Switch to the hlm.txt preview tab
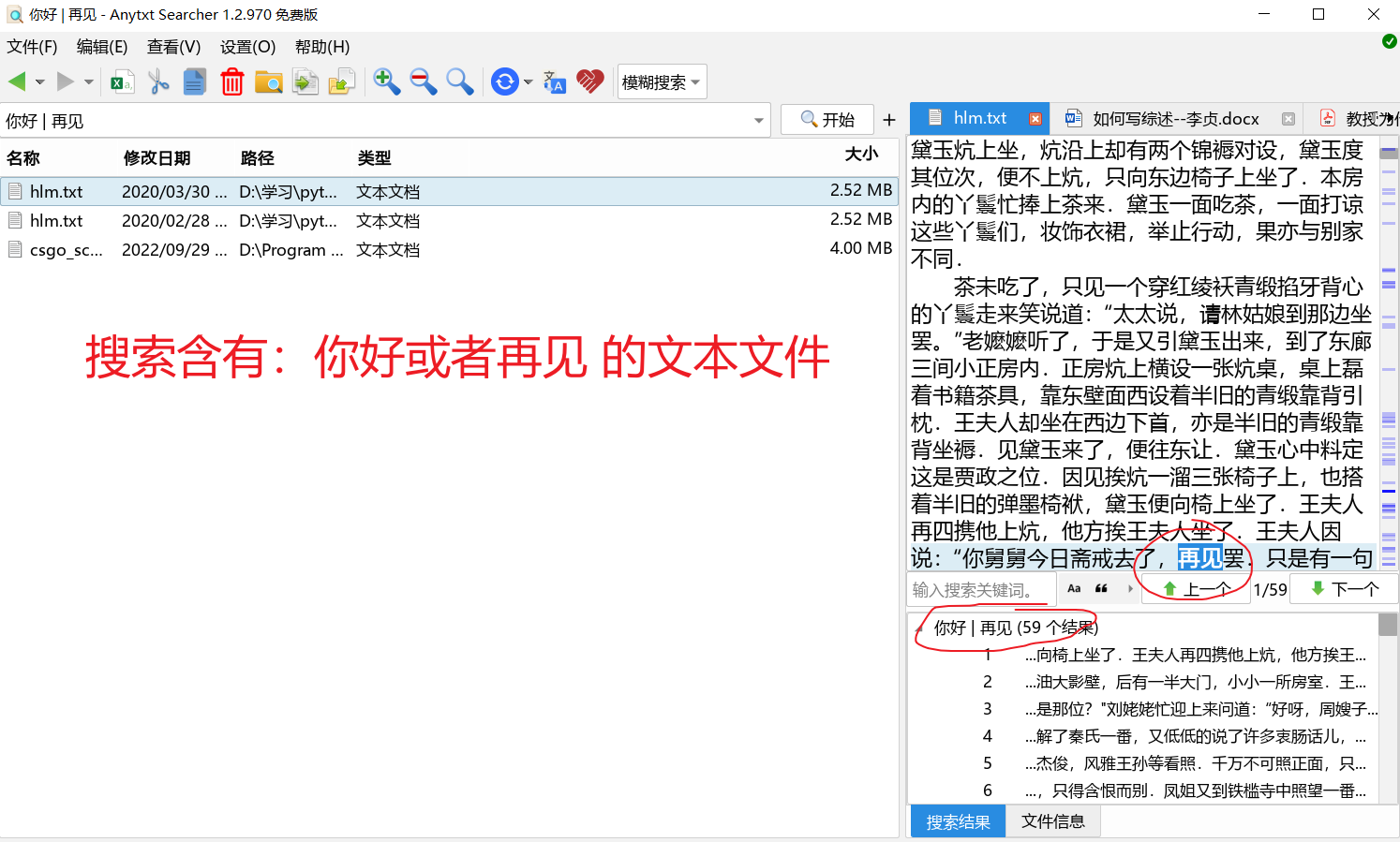 click(x=979, y=118)
